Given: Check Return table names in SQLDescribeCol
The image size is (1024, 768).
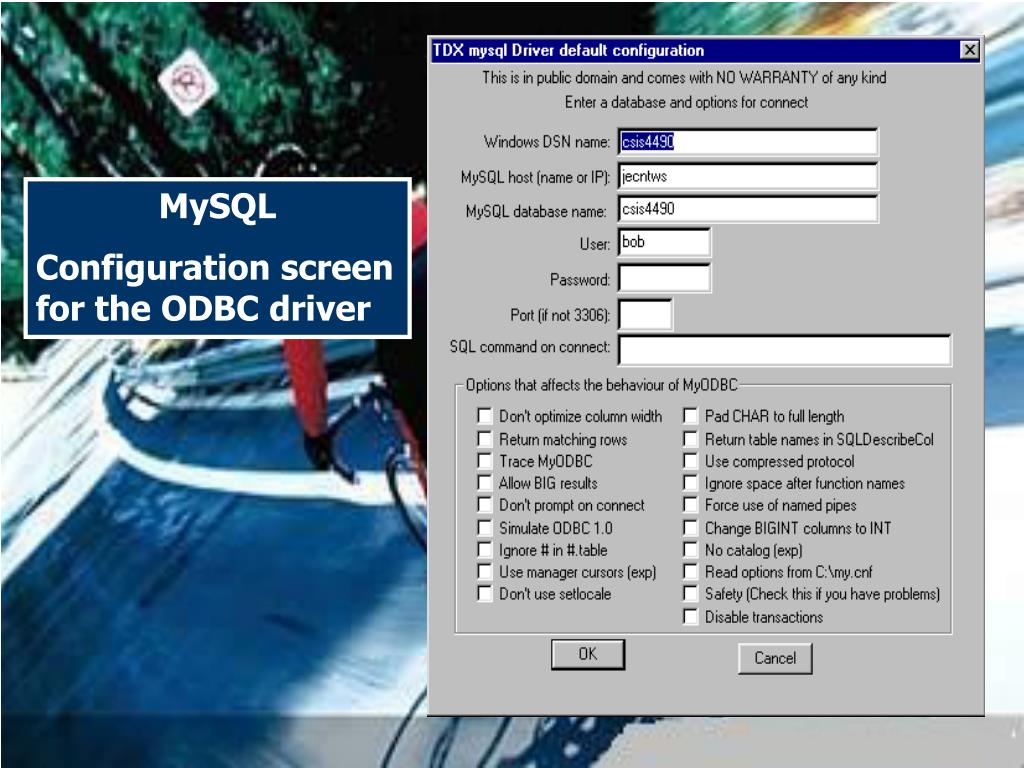Looking at the screenshot, I should click(690, 439).
